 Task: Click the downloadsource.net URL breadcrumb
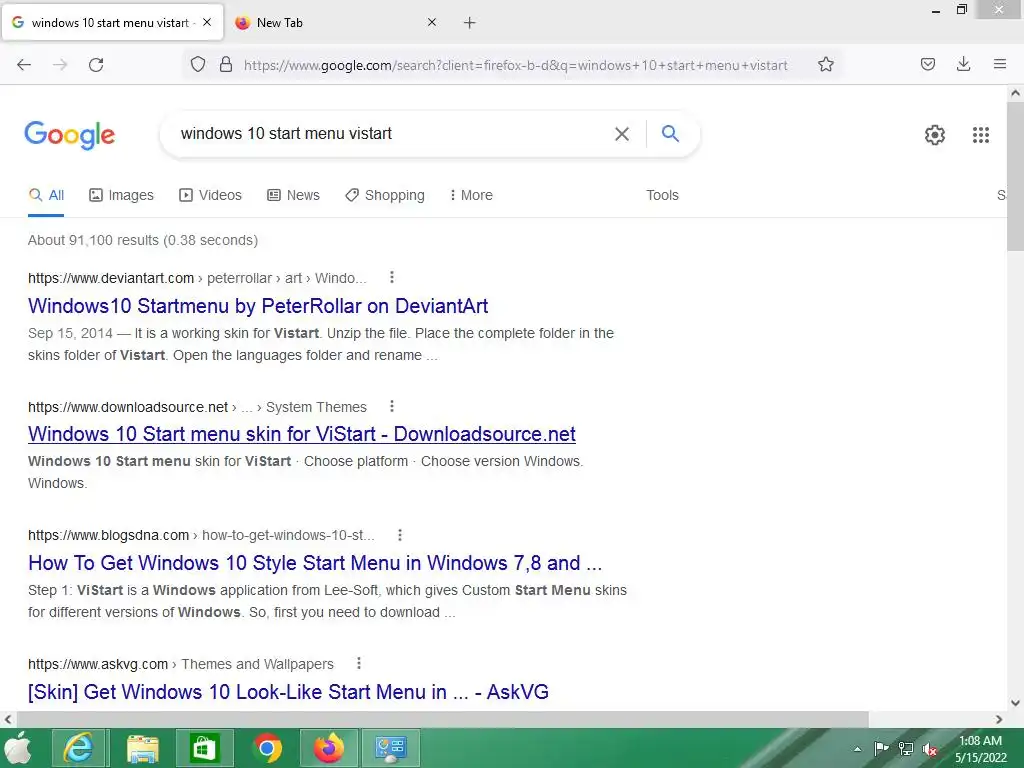[197, 407]
